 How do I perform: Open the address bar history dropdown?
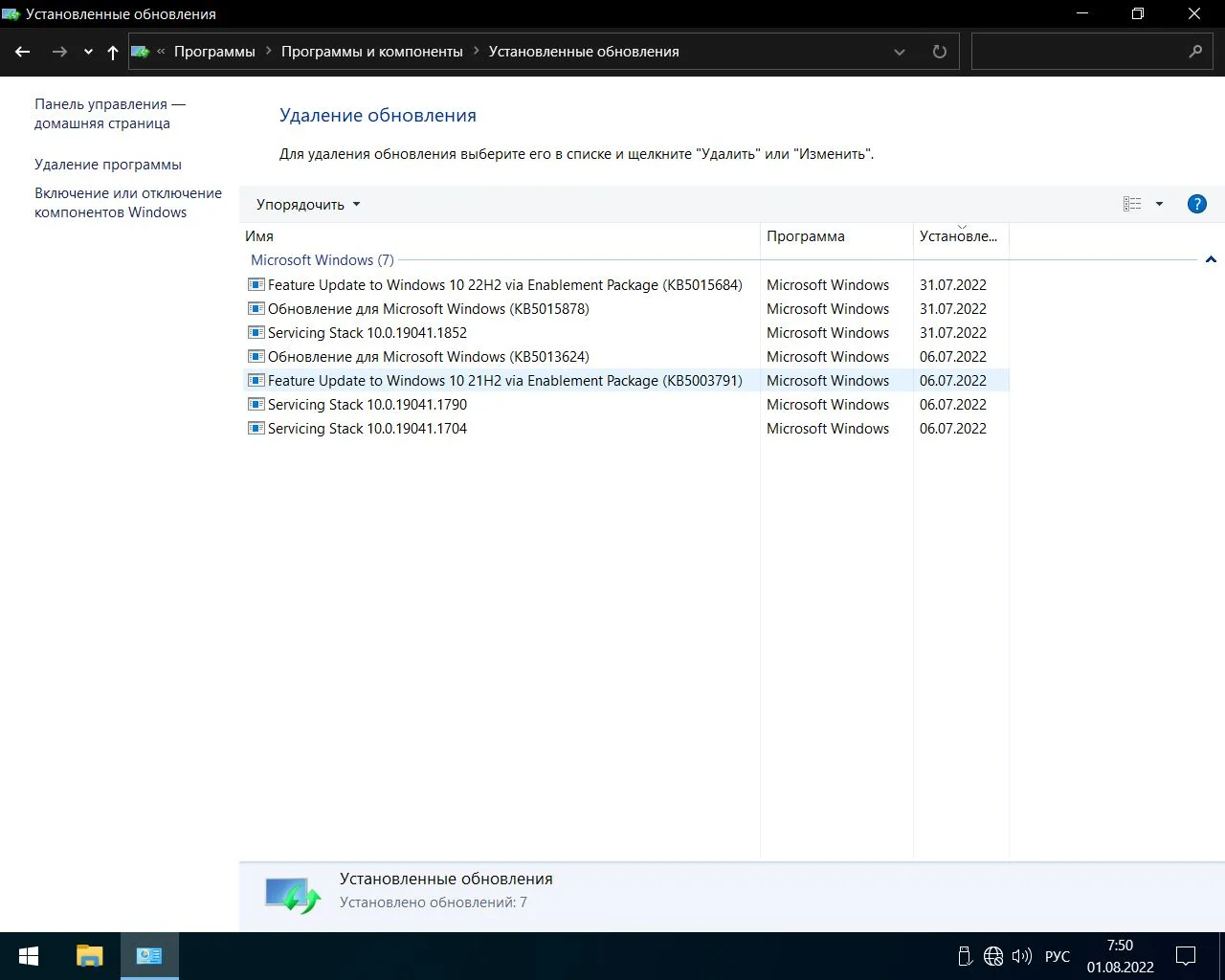tap(900, 52)
